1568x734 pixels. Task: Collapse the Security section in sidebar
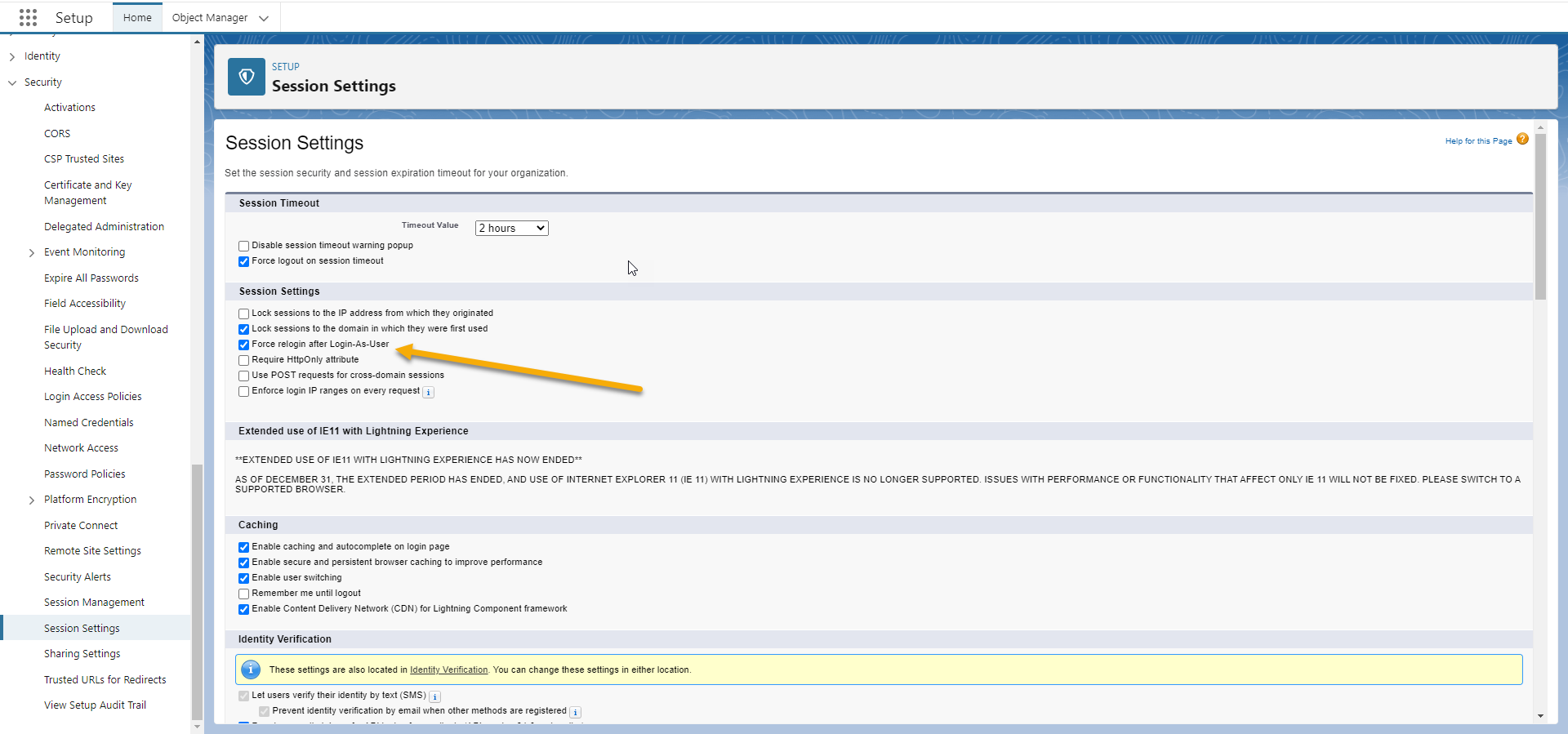(x=12, y=82)
